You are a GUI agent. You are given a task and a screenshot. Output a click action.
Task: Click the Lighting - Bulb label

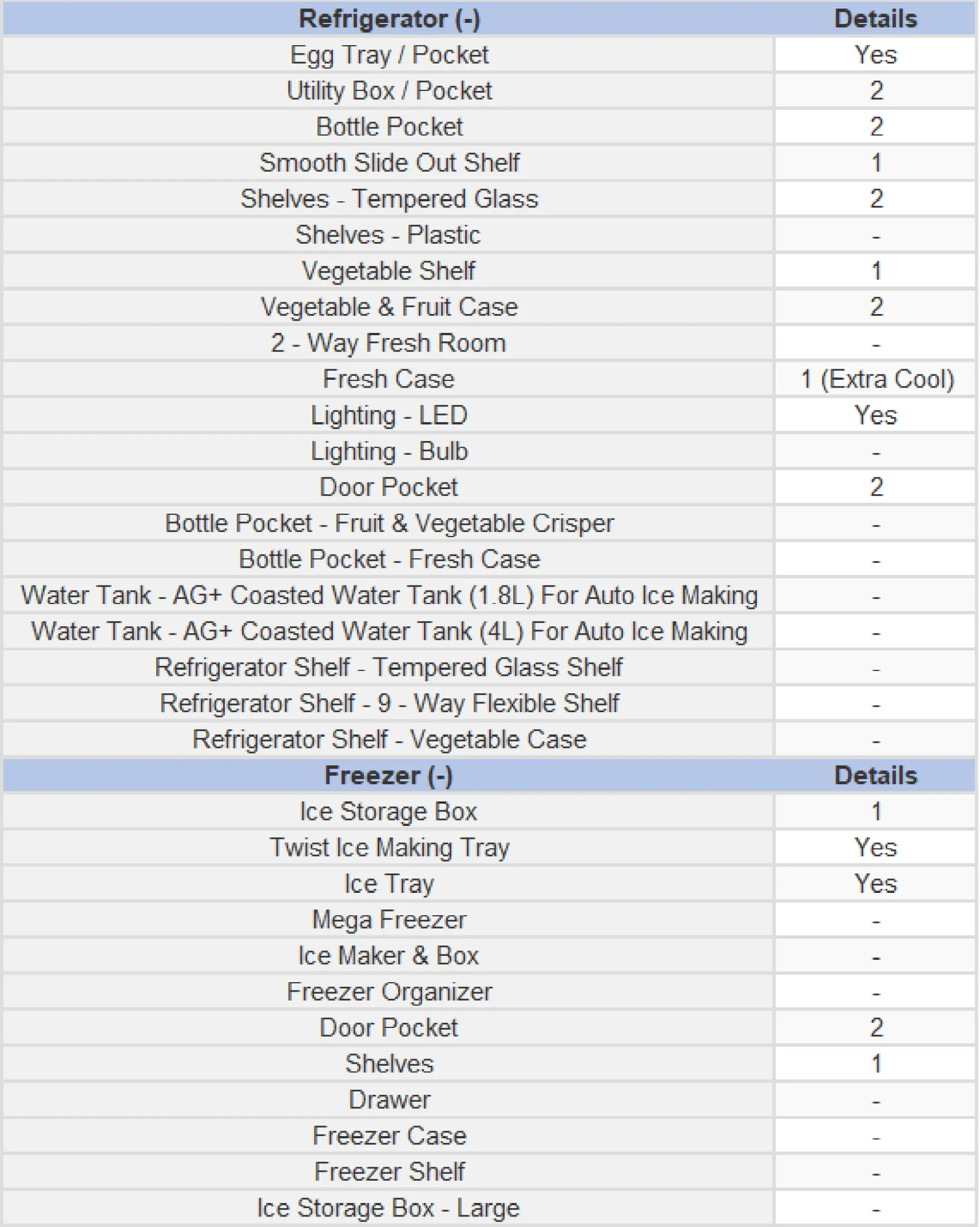click(x=389, y=452)
